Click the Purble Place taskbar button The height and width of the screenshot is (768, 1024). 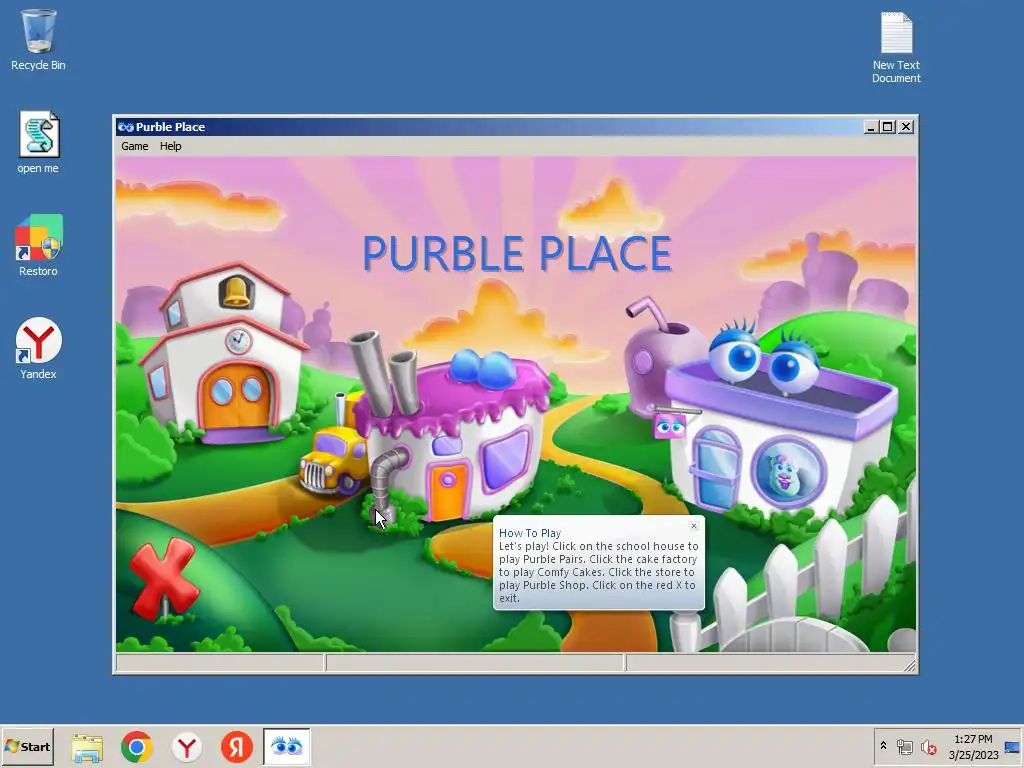[x=287, y=746]
